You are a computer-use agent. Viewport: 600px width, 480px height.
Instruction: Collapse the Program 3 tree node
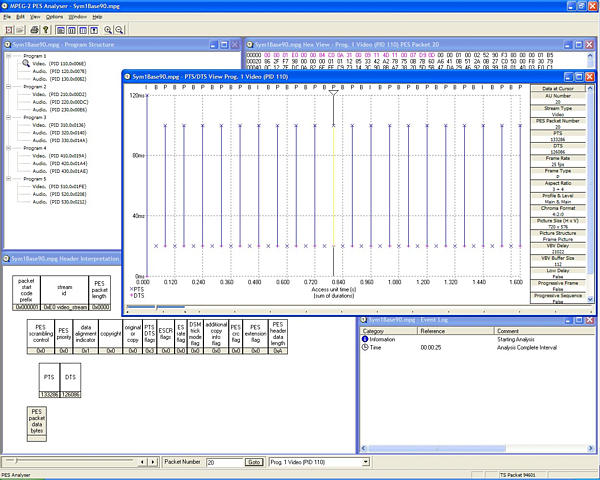coord(9,118)
